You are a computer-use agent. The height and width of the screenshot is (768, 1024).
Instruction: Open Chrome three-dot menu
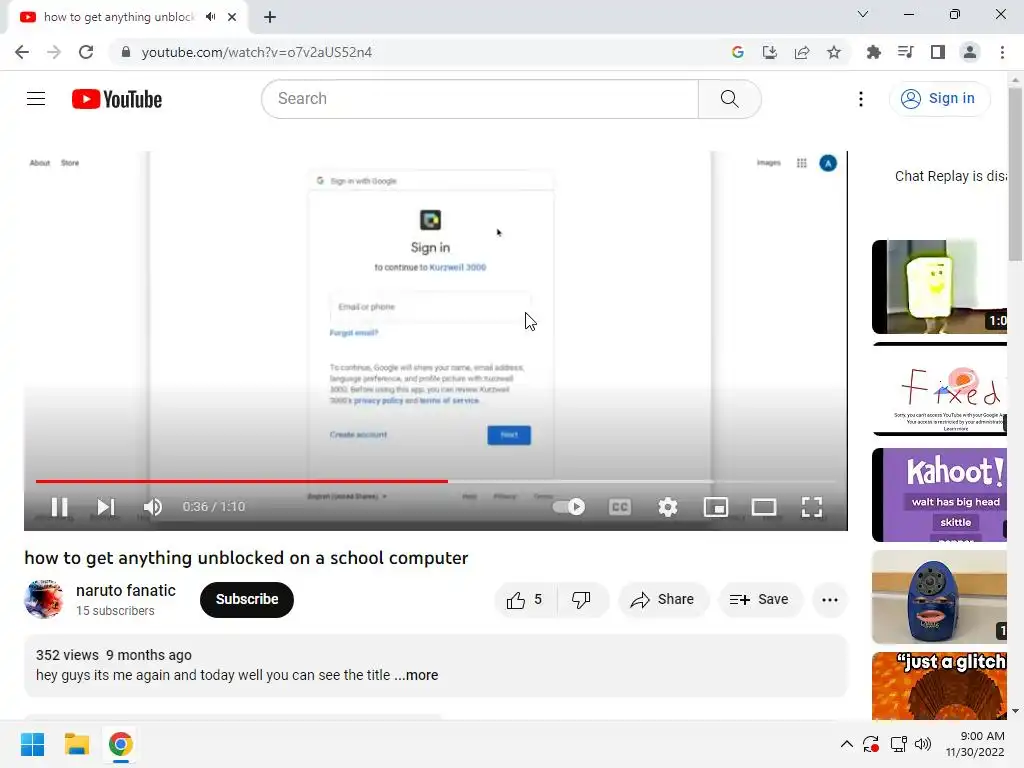1002,52
